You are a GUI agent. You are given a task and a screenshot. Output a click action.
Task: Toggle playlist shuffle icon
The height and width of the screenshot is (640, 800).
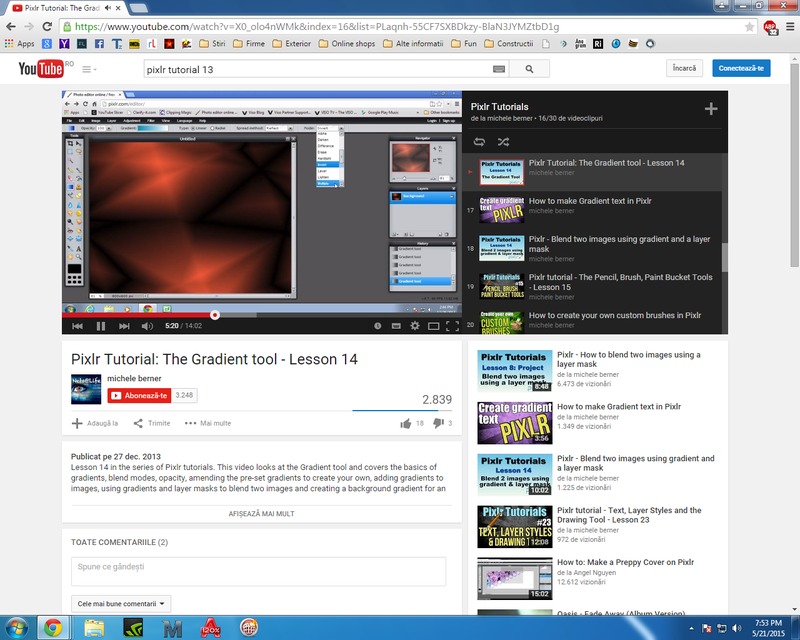tap(504, 142)
